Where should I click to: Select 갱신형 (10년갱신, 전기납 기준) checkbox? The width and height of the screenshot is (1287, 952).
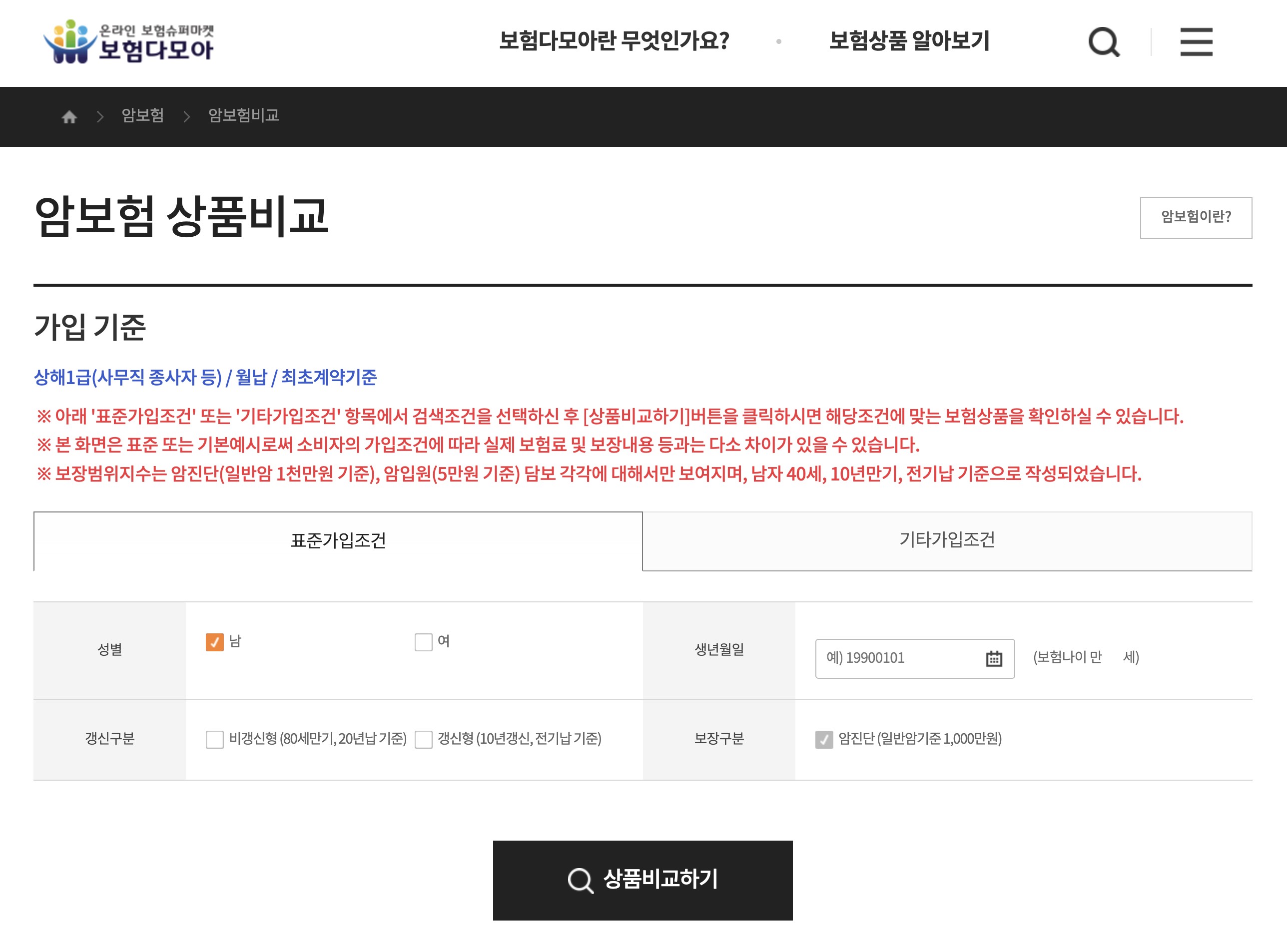[424, 739]
